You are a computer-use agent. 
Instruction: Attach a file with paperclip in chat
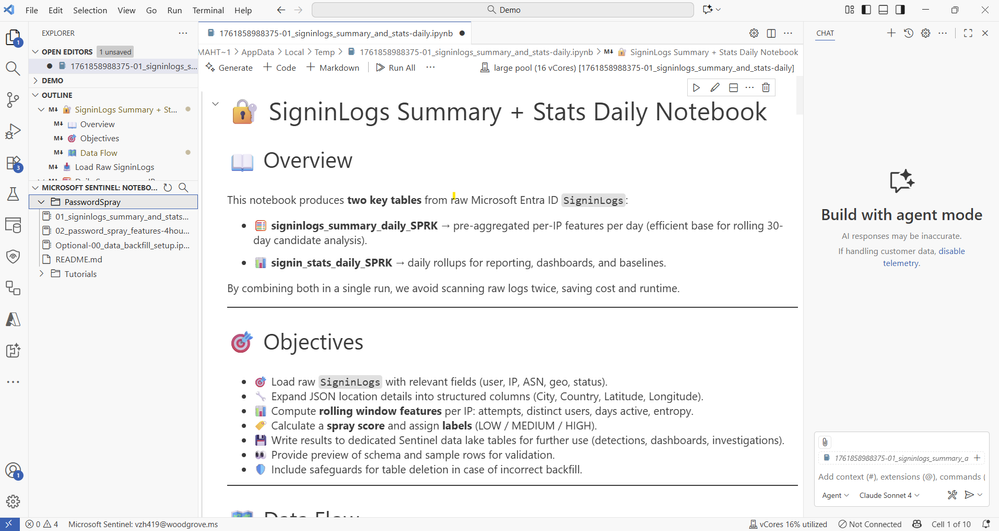pyautogui.click(x=824, y=442)
